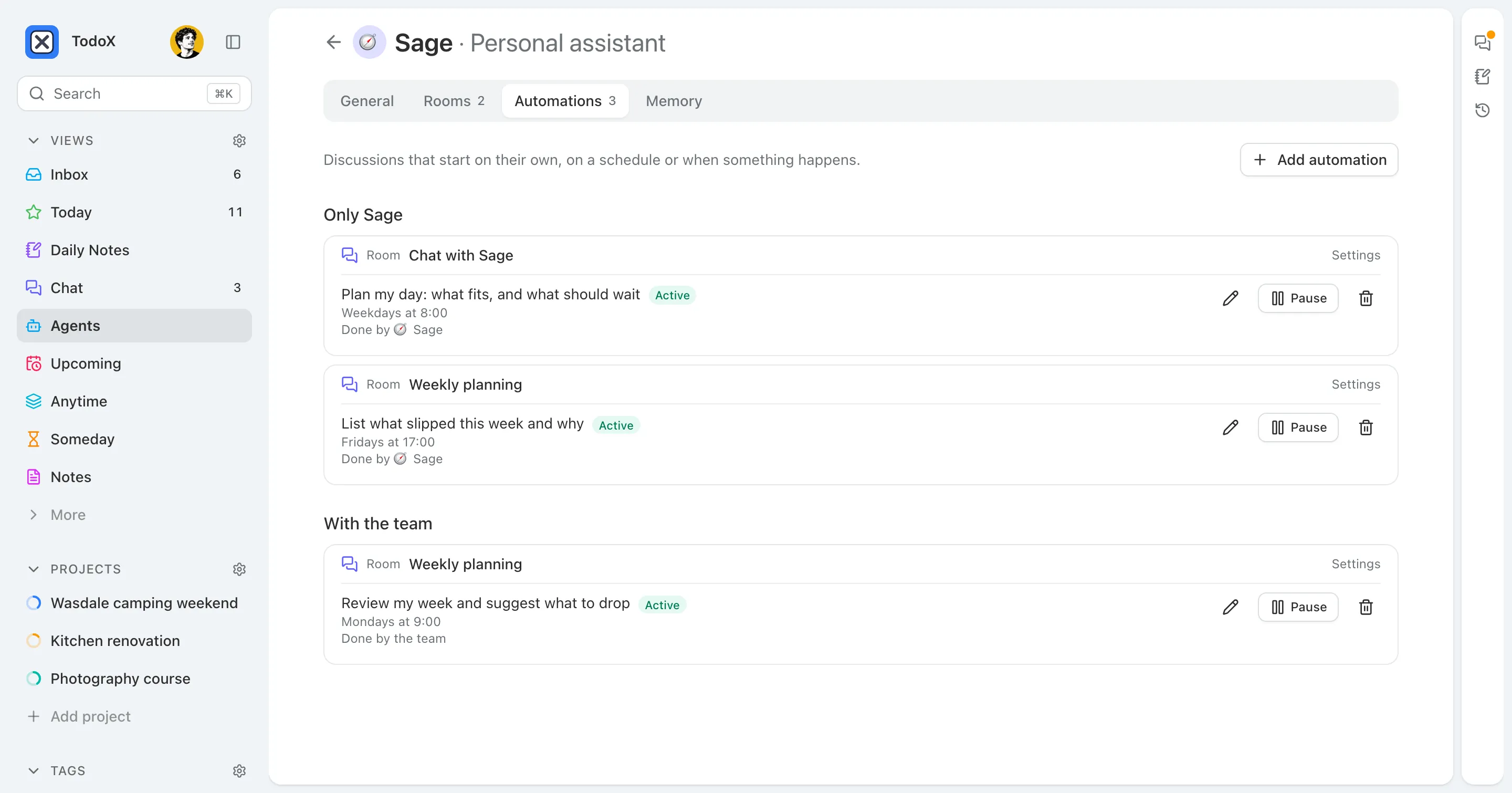Open Daily Notes in sidebar

tap(134, 250)
